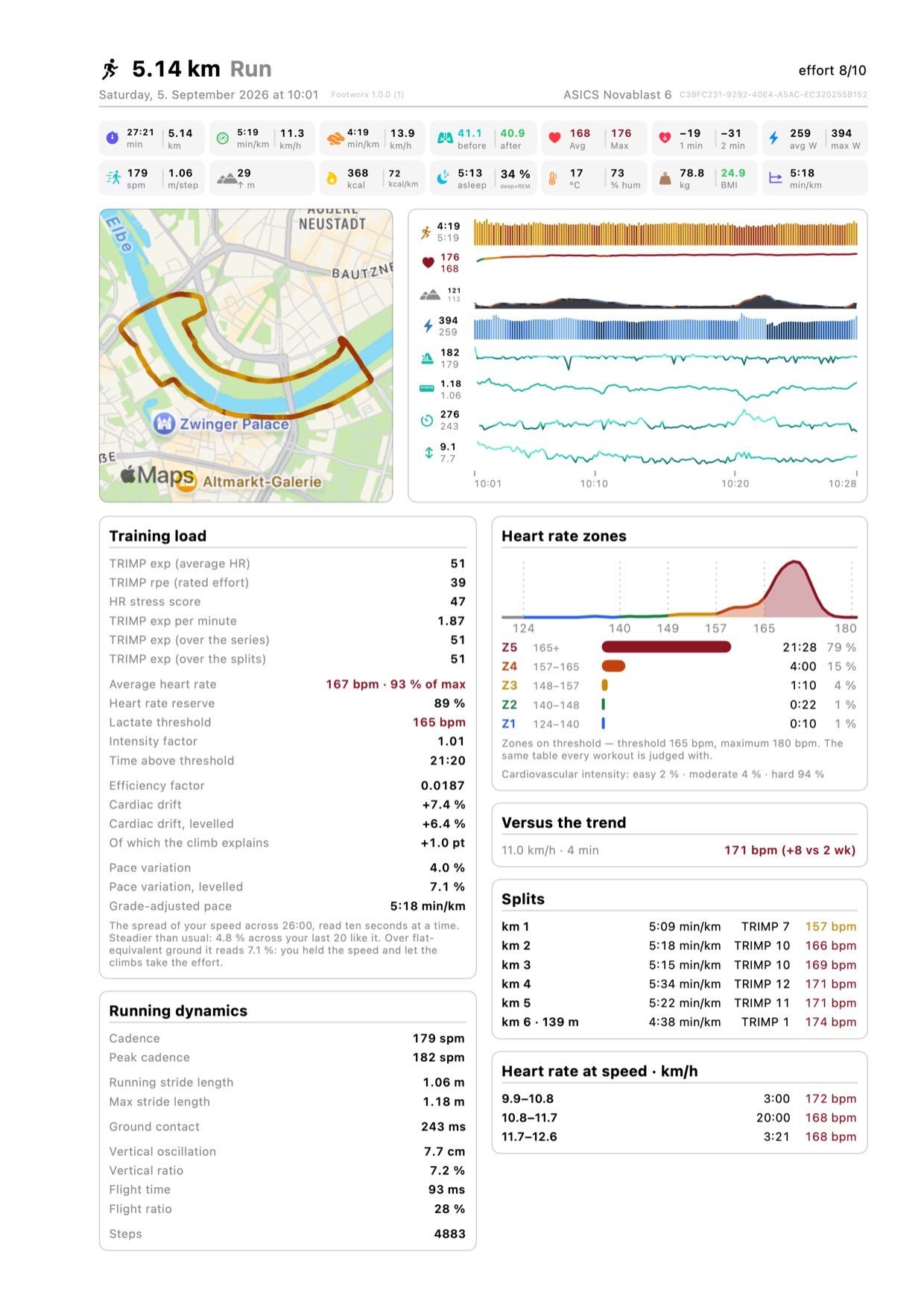Screen dimensions: 924x1307
Task: Click the 'Grade-adjusted pace' row
Action: 287,906
